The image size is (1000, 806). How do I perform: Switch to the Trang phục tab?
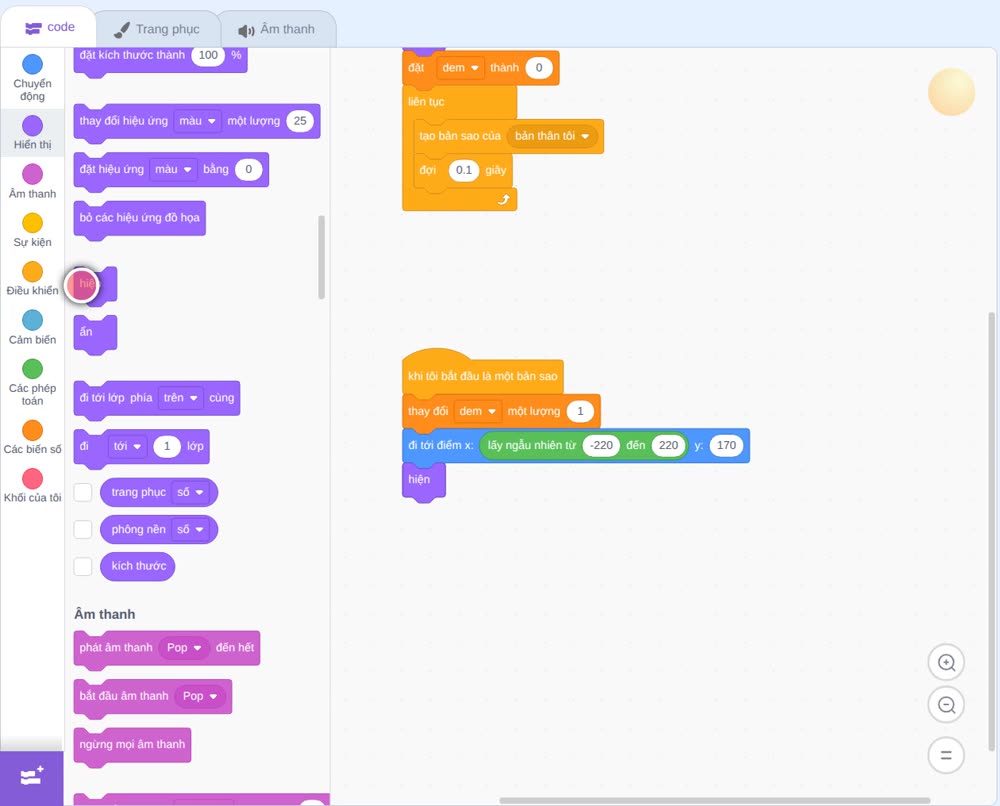click(157, 29)
